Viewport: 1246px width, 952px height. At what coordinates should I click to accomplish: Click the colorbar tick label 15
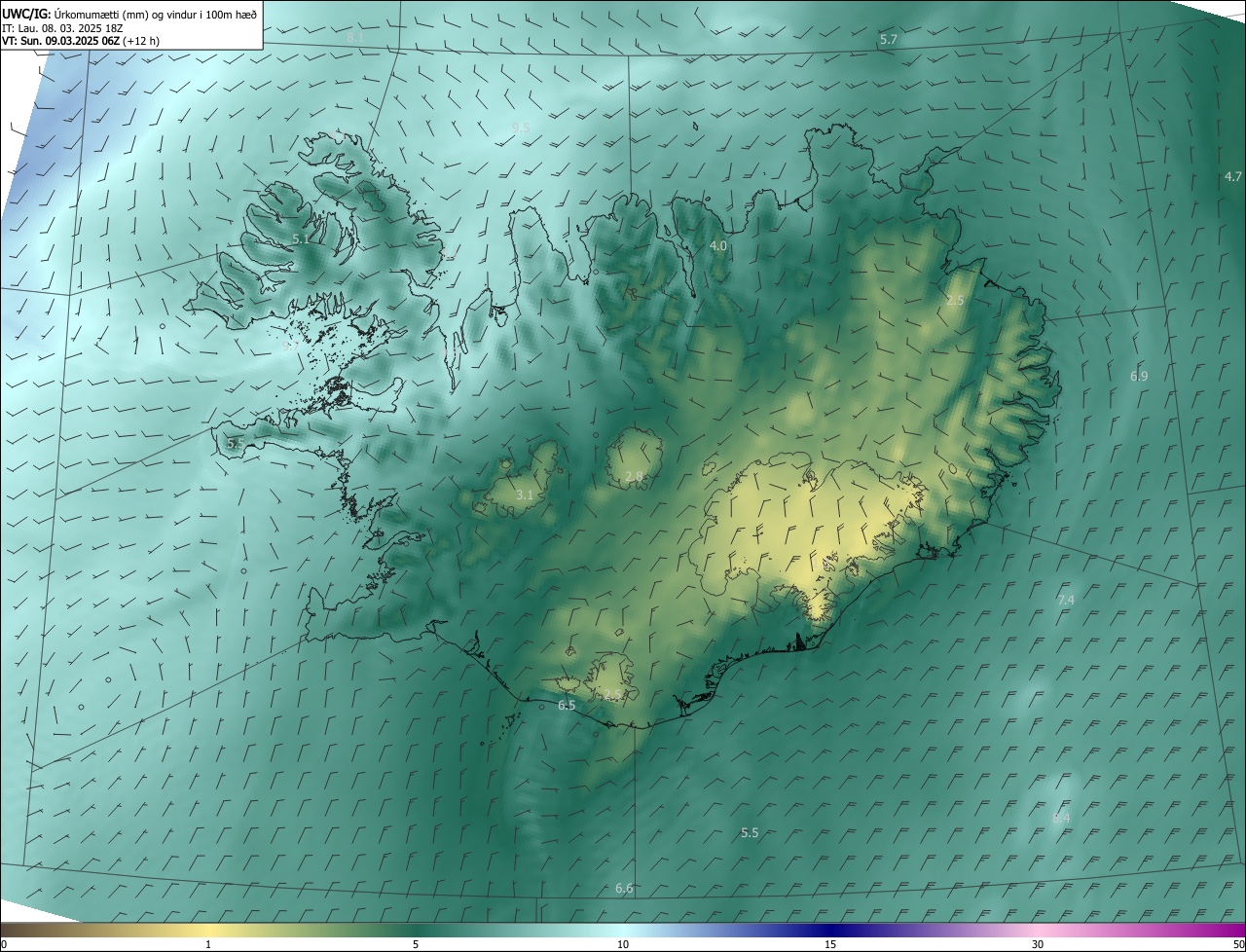pos(830,944)
